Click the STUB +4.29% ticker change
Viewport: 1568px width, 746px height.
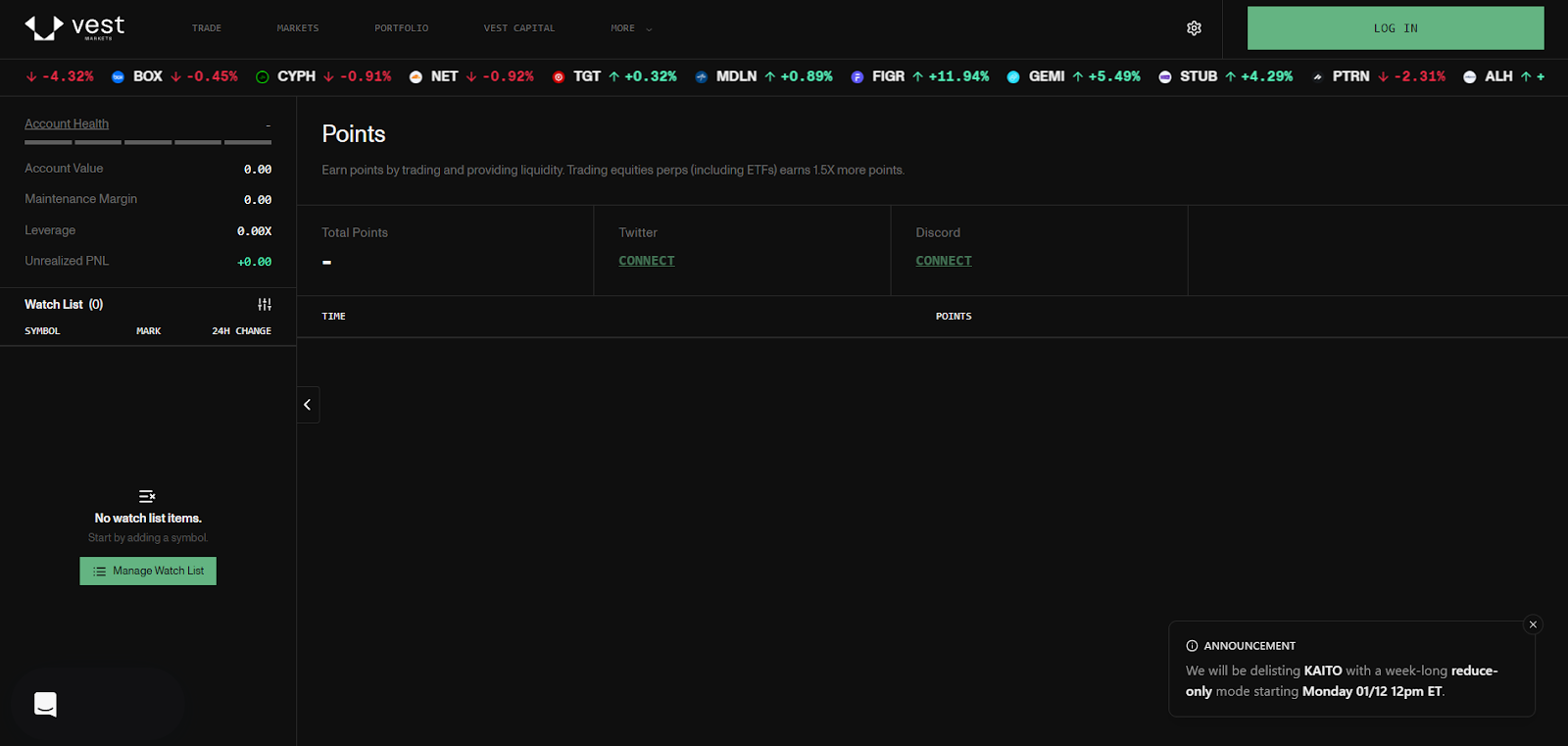pos(1259,76)
